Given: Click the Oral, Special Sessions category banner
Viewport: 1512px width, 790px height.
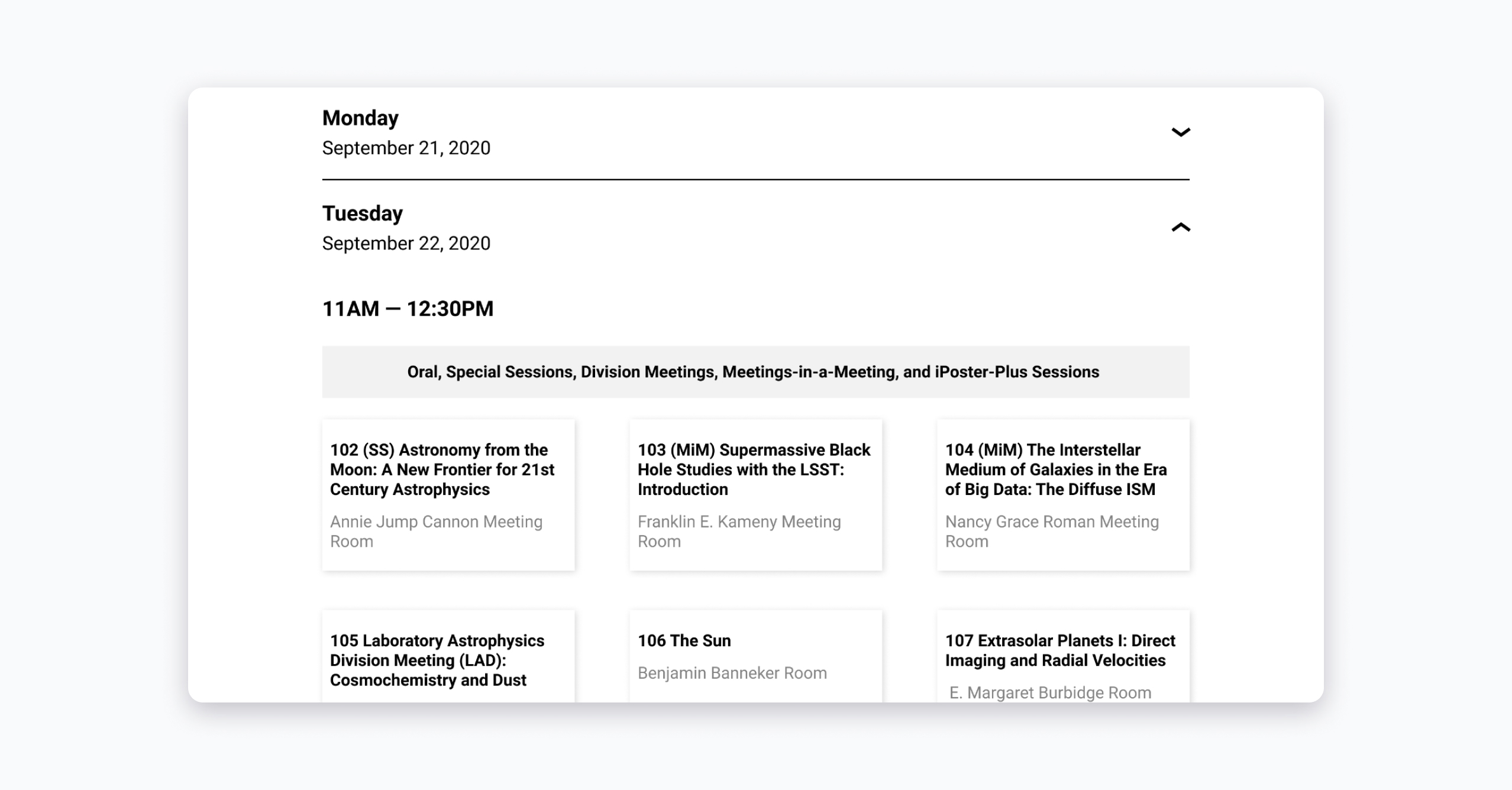Looking at the screenshot, I should point(755,372).
